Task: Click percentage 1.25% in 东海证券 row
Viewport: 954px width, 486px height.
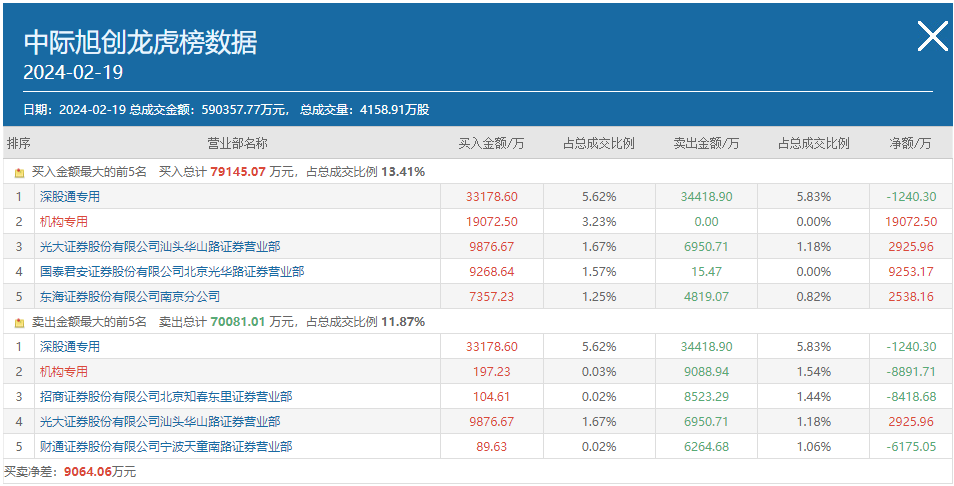Action: tap(599, 296)
